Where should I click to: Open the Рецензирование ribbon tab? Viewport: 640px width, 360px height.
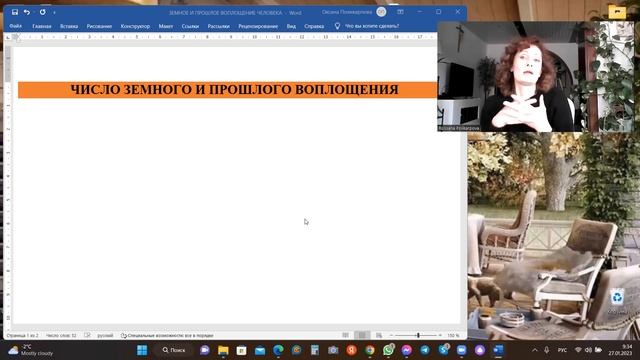tap(258, 26)
